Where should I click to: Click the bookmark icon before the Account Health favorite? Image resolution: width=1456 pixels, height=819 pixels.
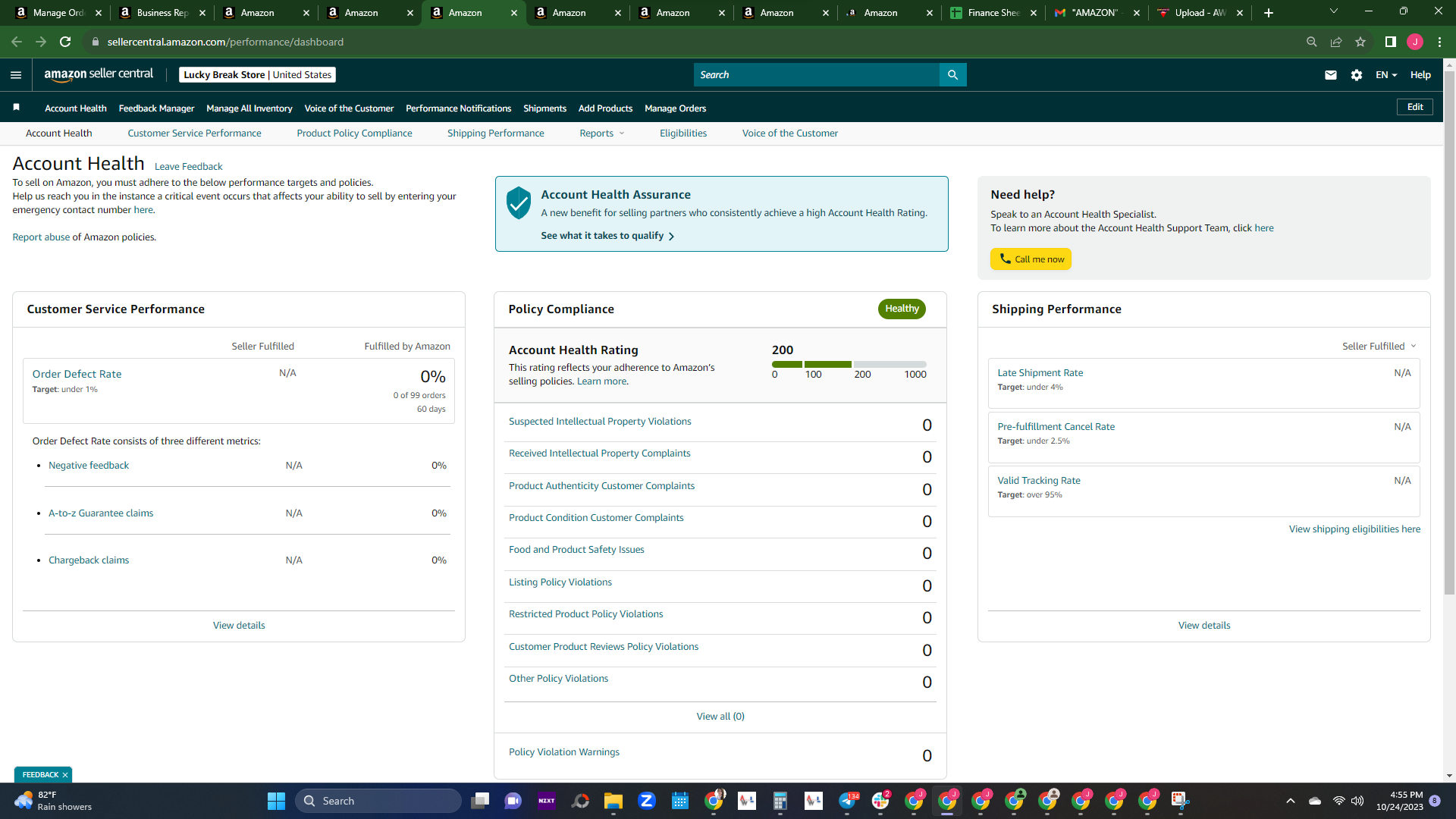(x=16, y=108)
